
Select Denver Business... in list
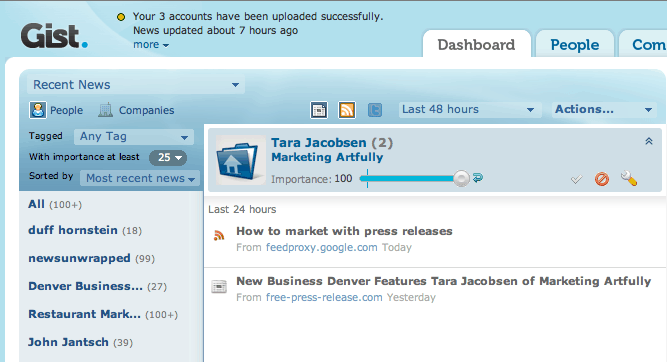(x=97, y=286)
